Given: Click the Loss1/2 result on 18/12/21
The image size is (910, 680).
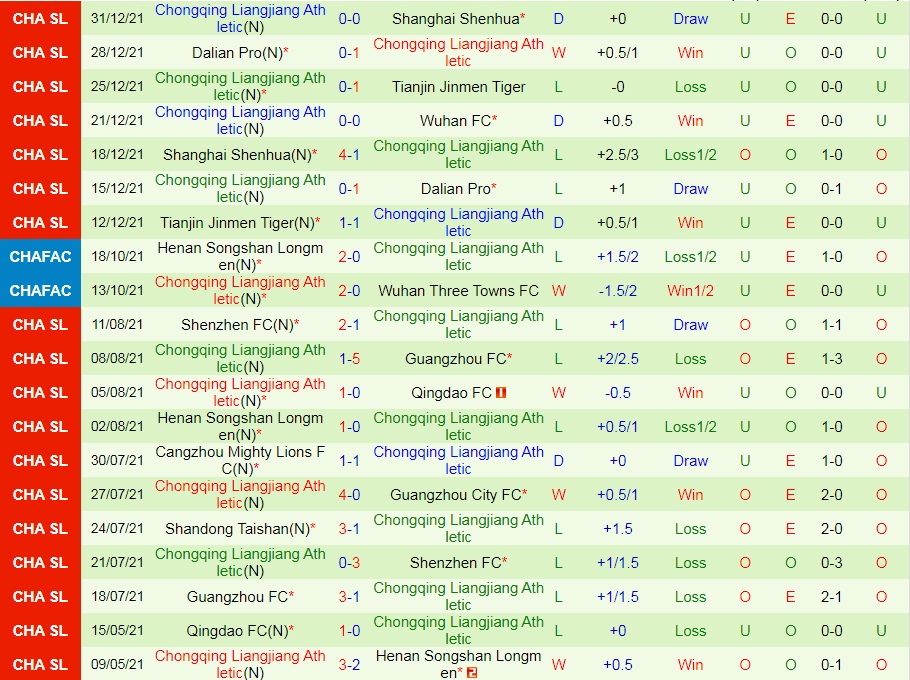Looking at the screenshot, I should pyautogui.click(x=691, y=155).
